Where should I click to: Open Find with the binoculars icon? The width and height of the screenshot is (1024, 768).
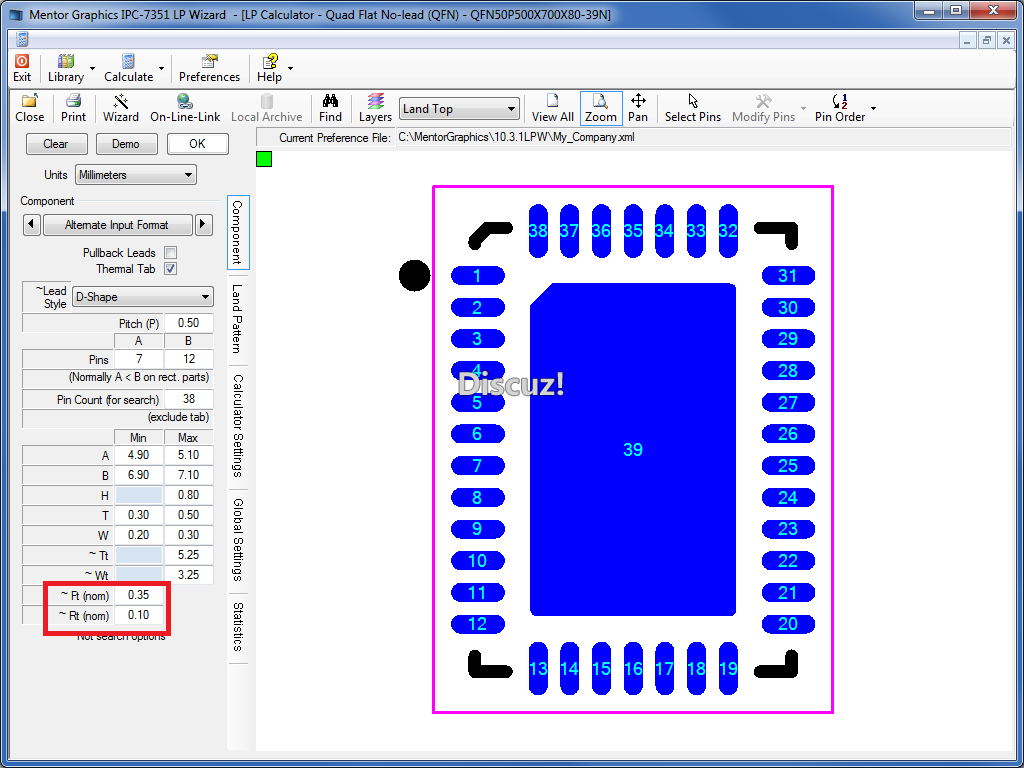(x=330, y=101)
